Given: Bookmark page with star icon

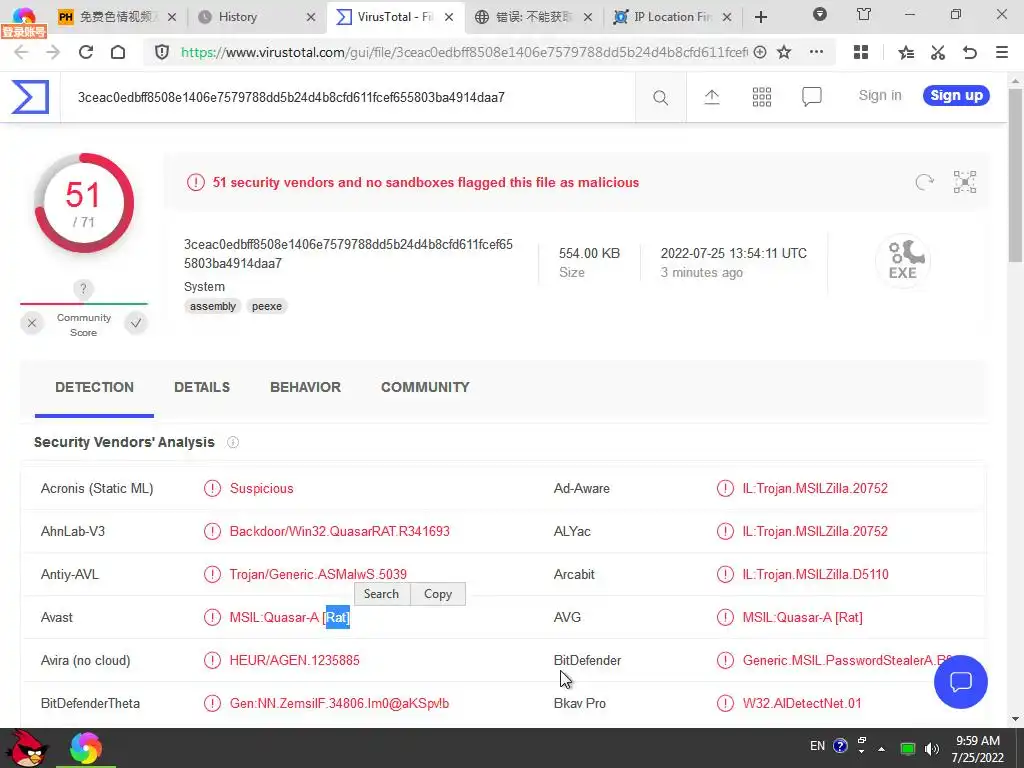Looking at the screenshot, I should 784,52.
